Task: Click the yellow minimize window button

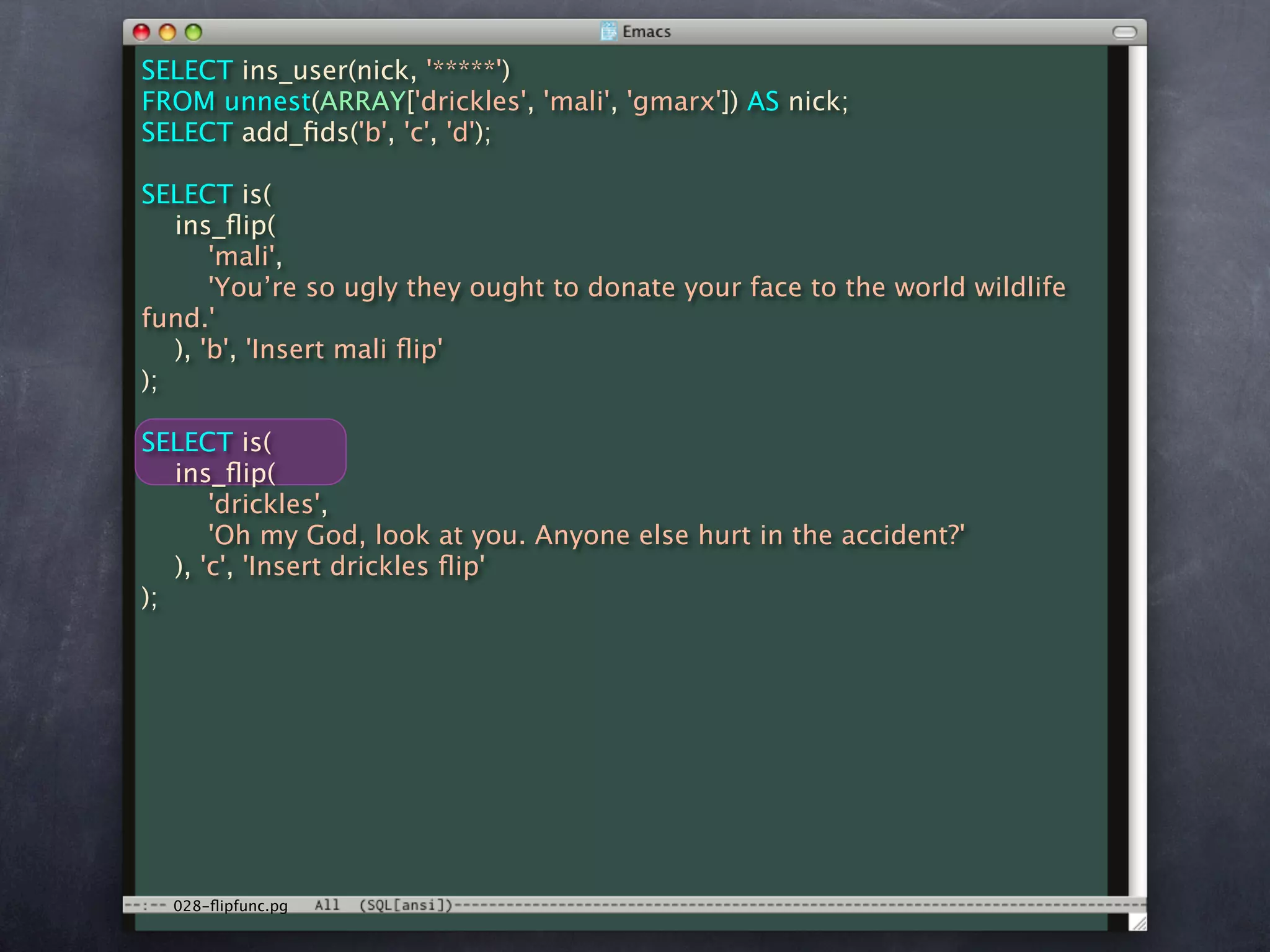Action: [x=167, y=32]
